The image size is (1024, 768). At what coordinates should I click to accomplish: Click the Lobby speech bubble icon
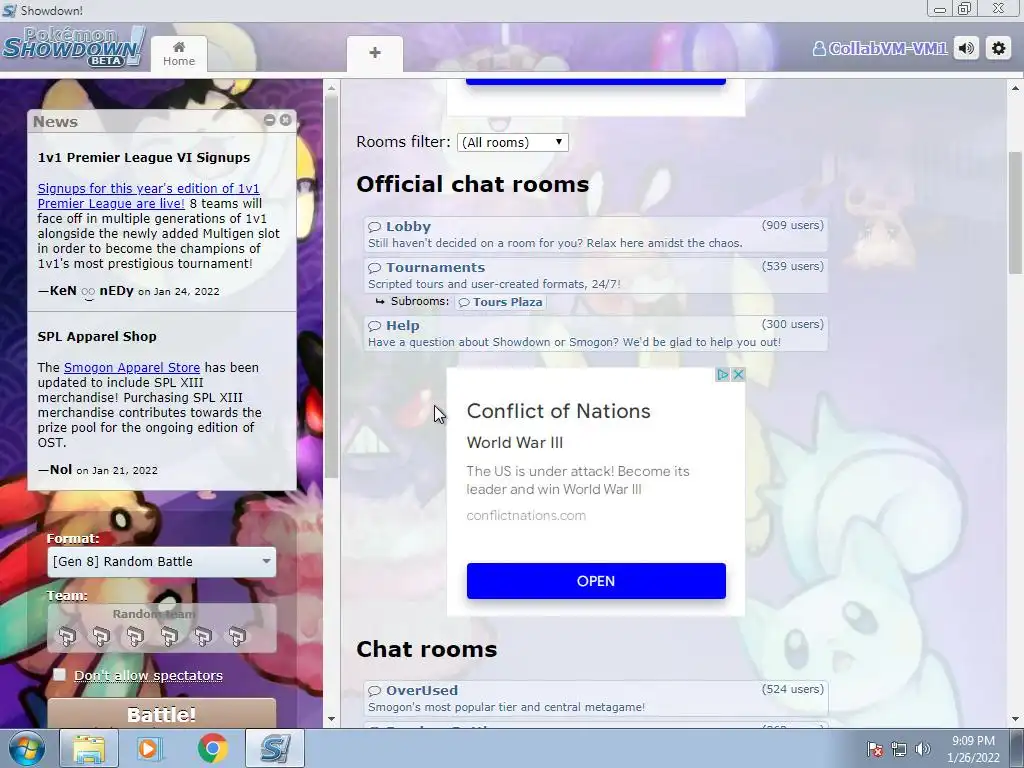click(x=374, y=227)
